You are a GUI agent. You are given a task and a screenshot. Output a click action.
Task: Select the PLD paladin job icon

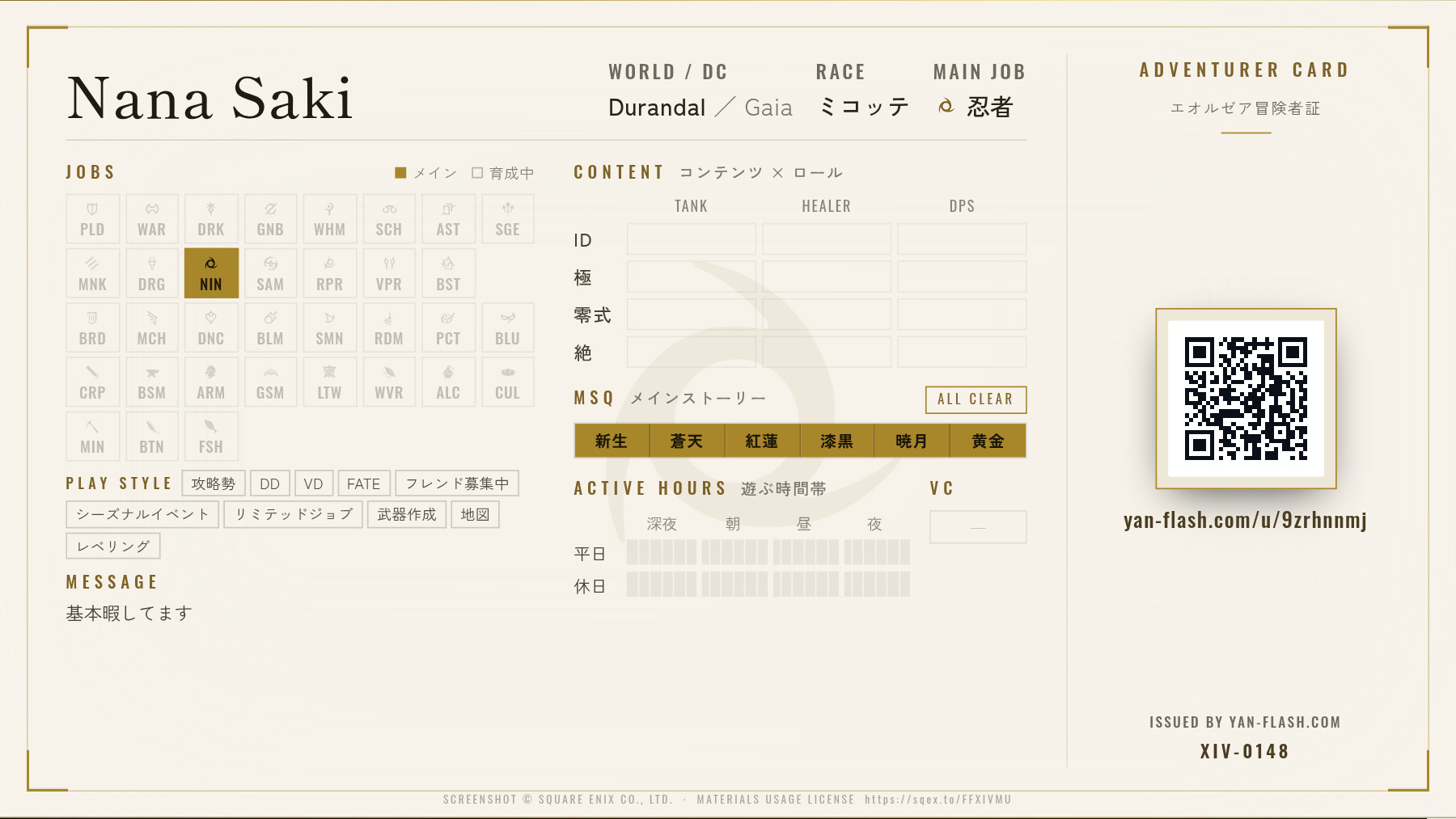point(93,219)
